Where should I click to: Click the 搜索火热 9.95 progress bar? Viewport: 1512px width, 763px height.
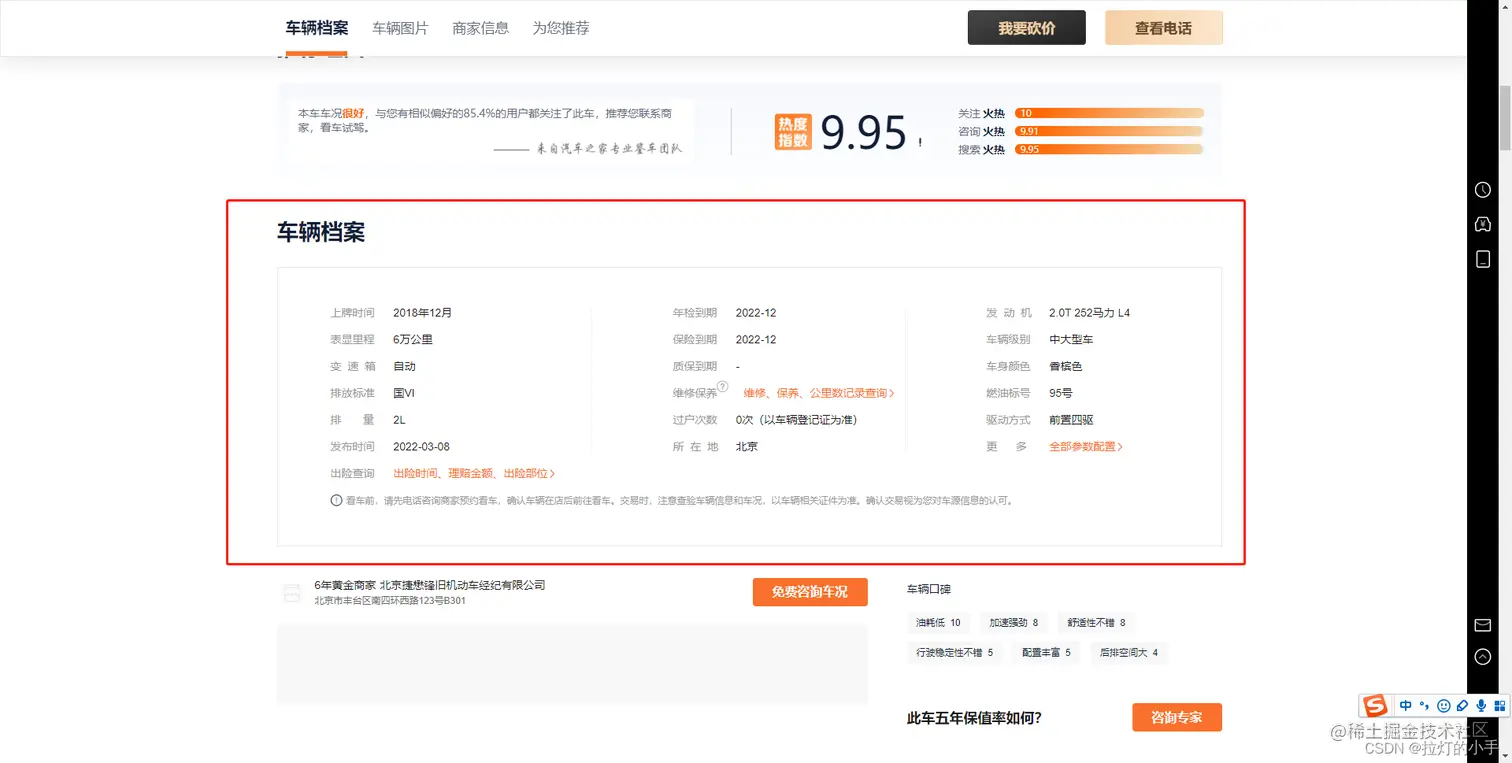click(1110, 148)
